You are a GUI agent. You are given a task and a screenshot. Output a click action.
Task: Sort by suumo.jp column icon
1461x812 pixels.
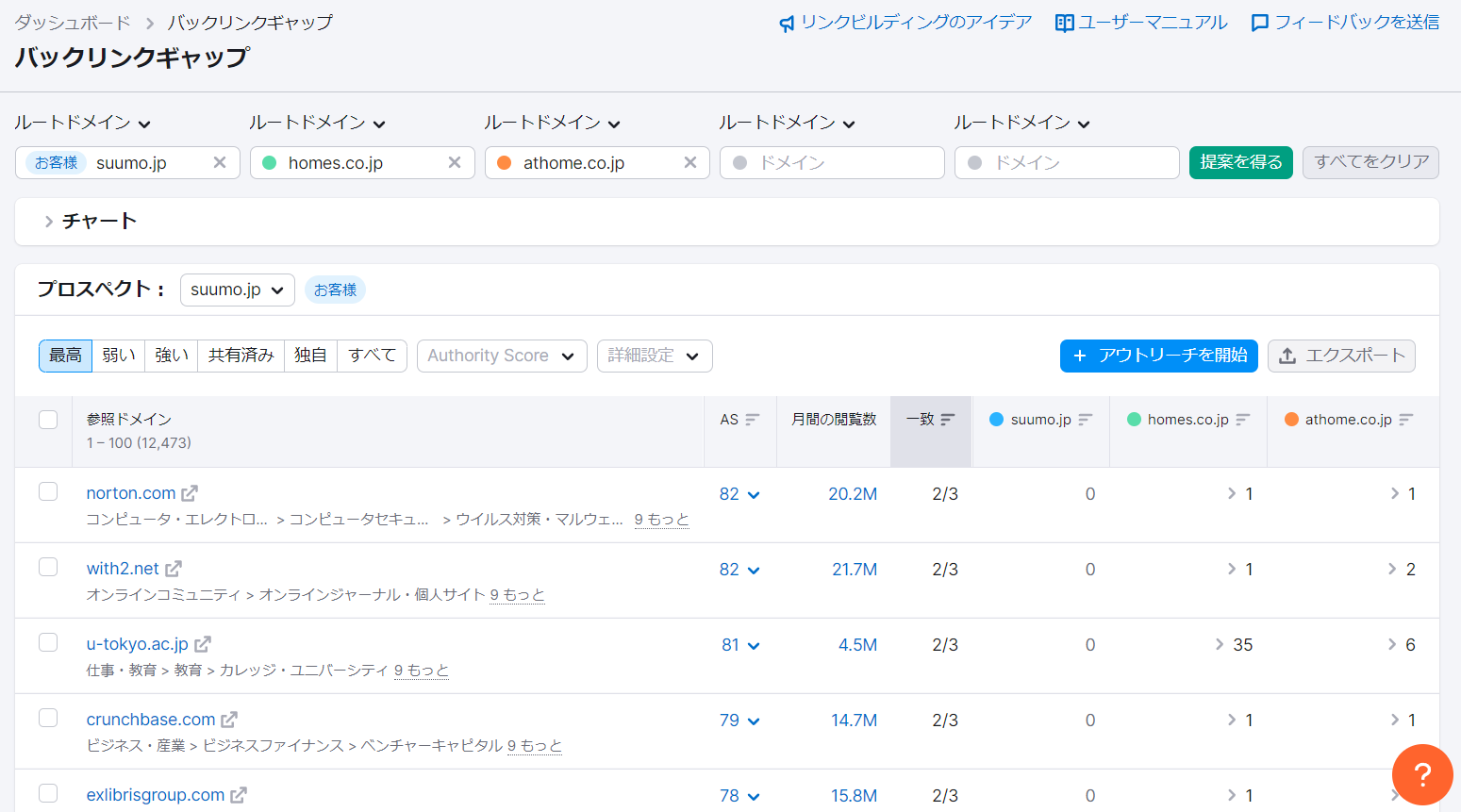1086,420
